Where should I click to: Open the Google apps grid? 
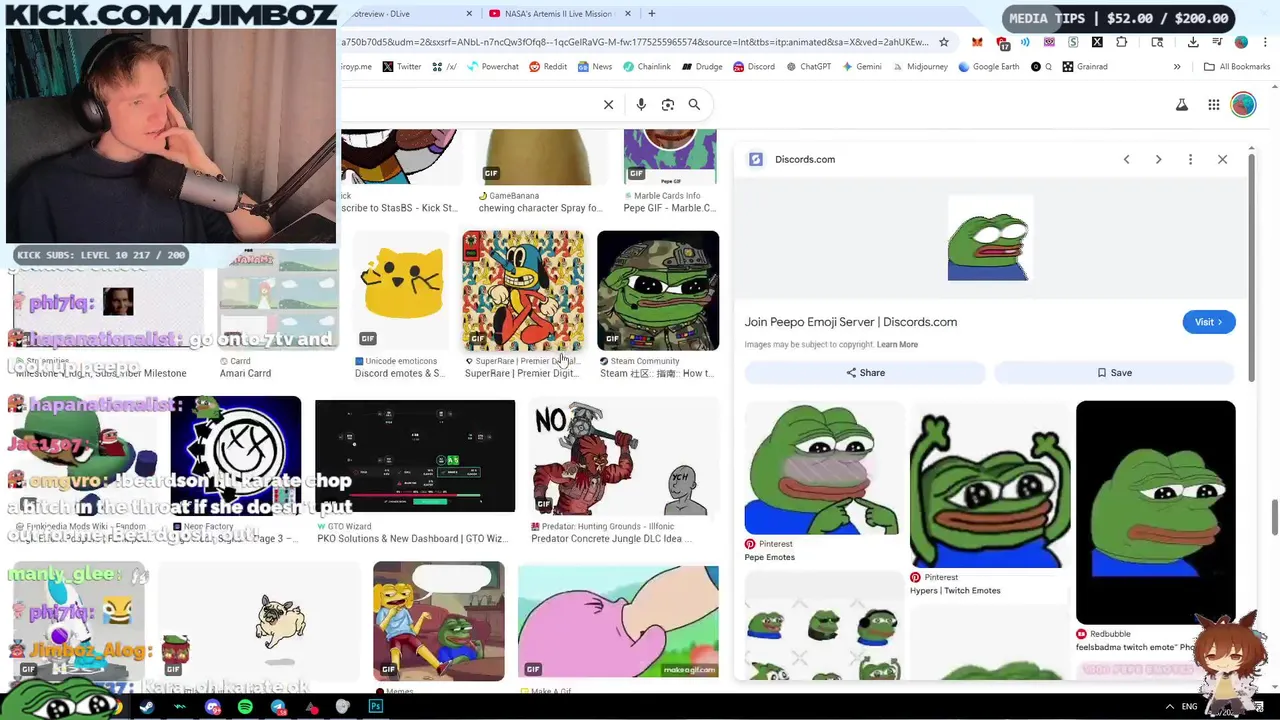click(1213, 105)
